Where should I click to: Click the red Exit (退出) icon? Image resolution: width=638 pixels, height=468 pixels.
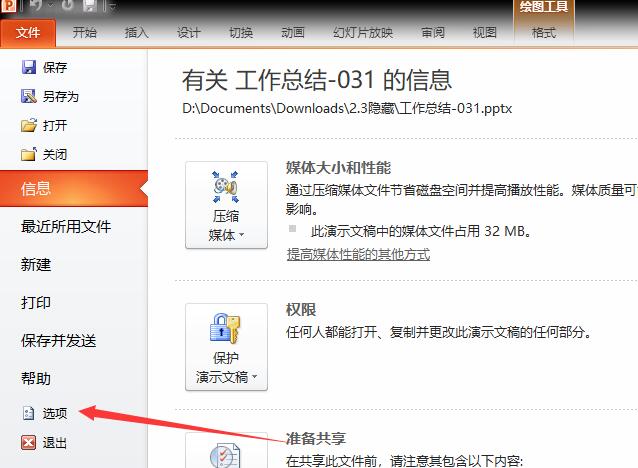[28, 442]
